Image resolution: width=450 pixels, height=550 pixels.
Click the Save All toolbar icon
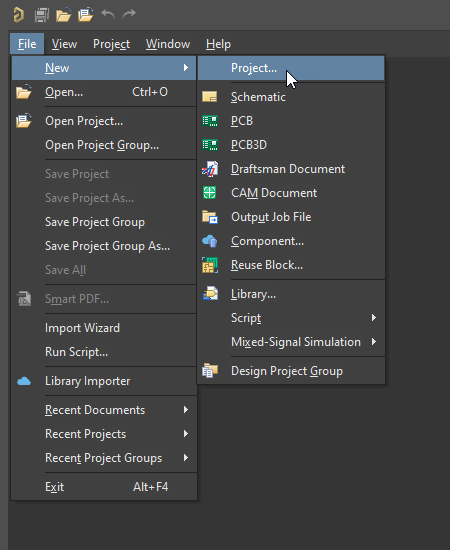(42, 15)
